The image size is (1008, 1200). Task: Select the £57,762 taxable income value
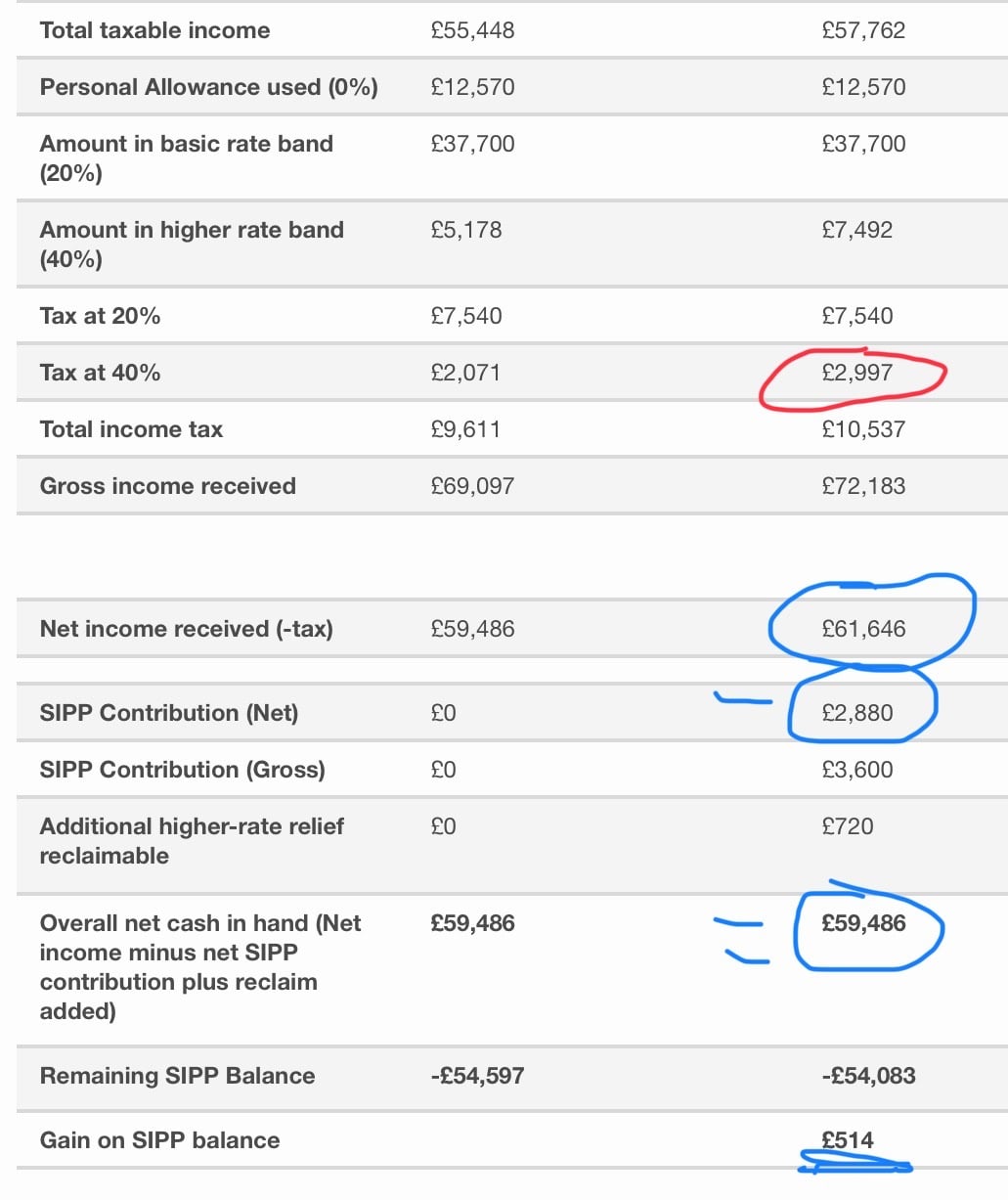point(863,30)
